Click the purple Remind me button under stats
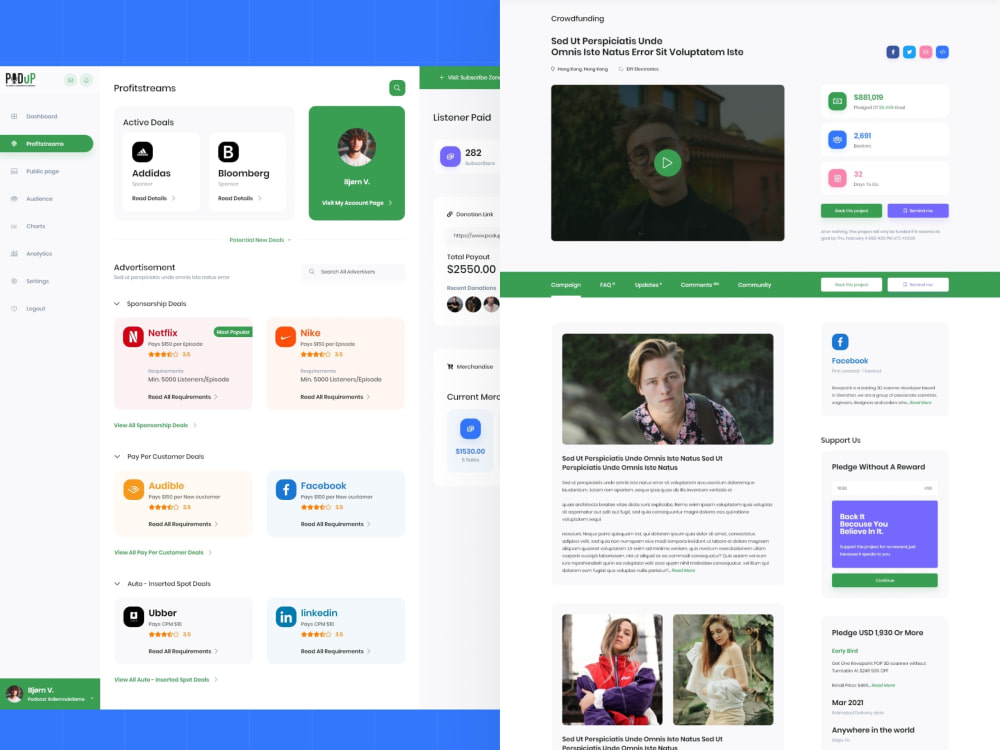 coord(918,210)
